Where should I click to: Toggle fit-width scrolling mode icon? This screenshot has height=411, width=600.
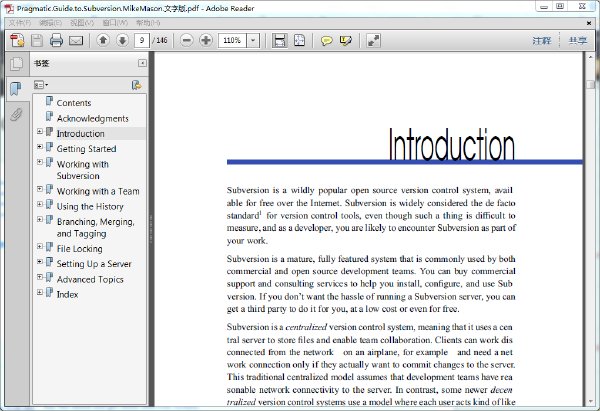click(x=280, y=40)
